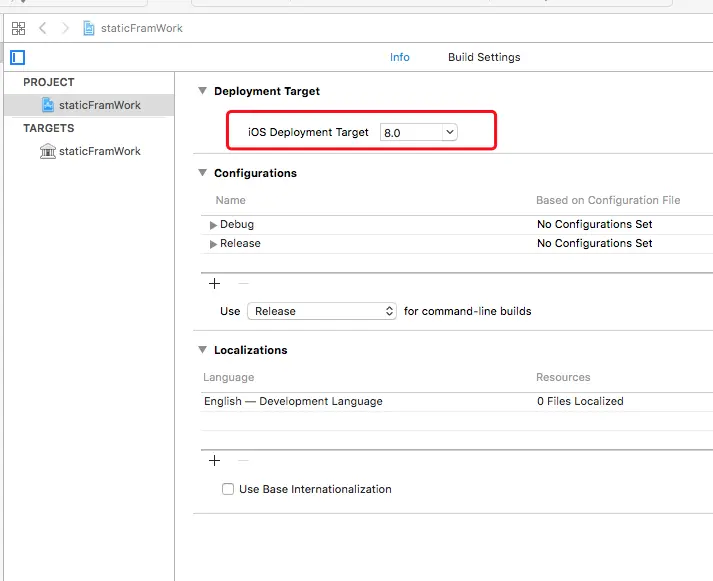Expand the Release configuration row
This screenshot has width=713, height=581.
point(213,244)
